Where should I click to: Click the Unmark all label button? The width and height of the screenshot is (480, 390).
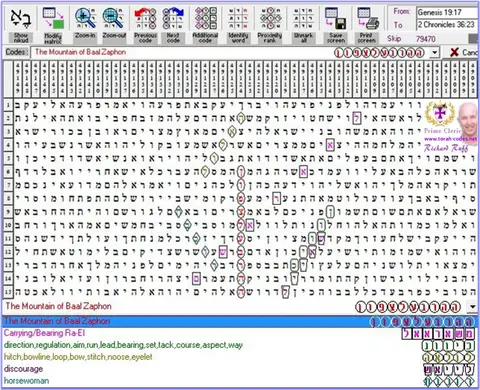pyautogui.click(x=303, y=38)
